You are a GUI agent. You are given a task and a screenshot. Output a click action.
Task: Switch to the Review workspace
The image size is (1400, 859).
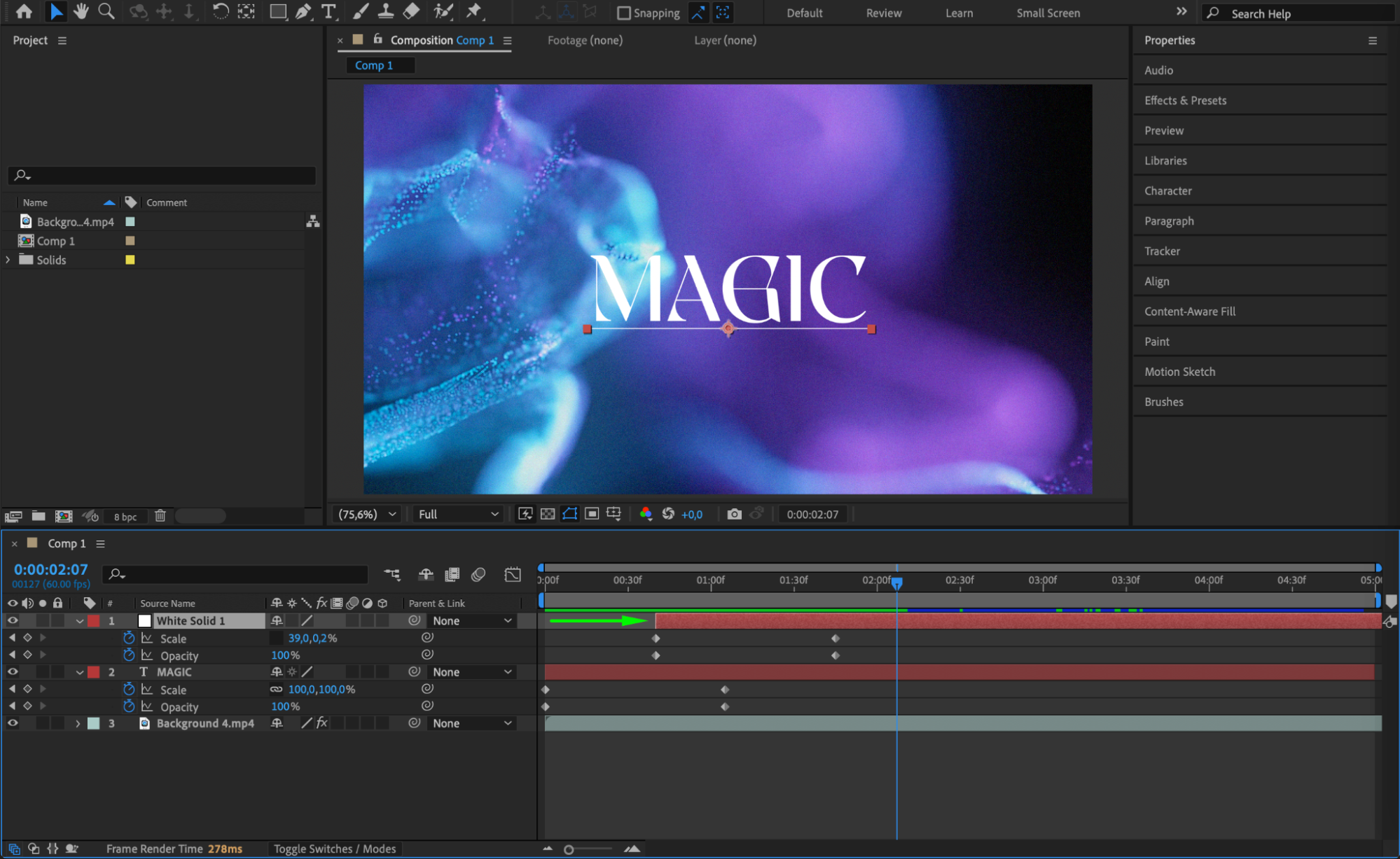coord(883,13)
